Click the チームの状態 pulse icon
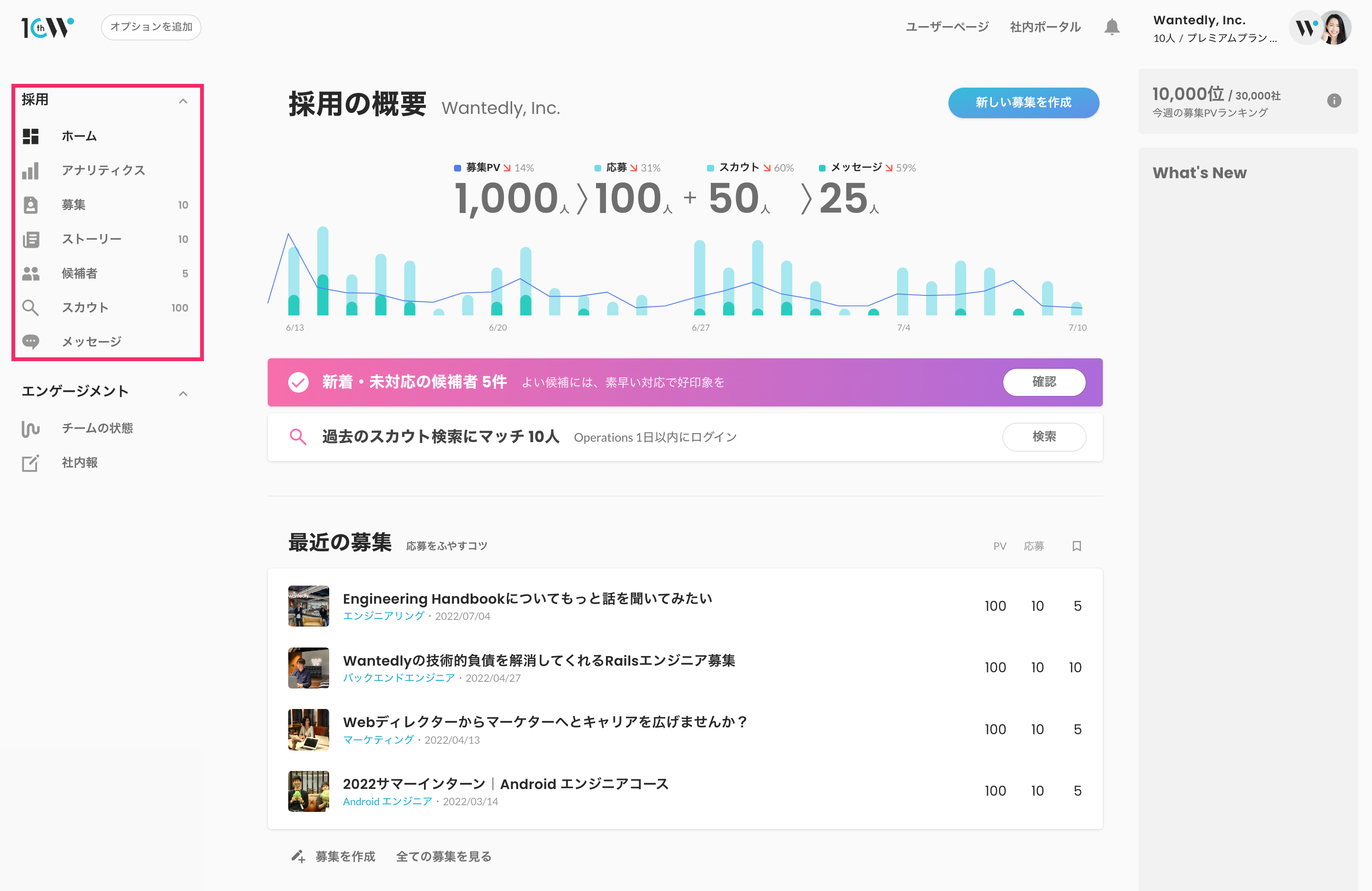 click(30, 428)
